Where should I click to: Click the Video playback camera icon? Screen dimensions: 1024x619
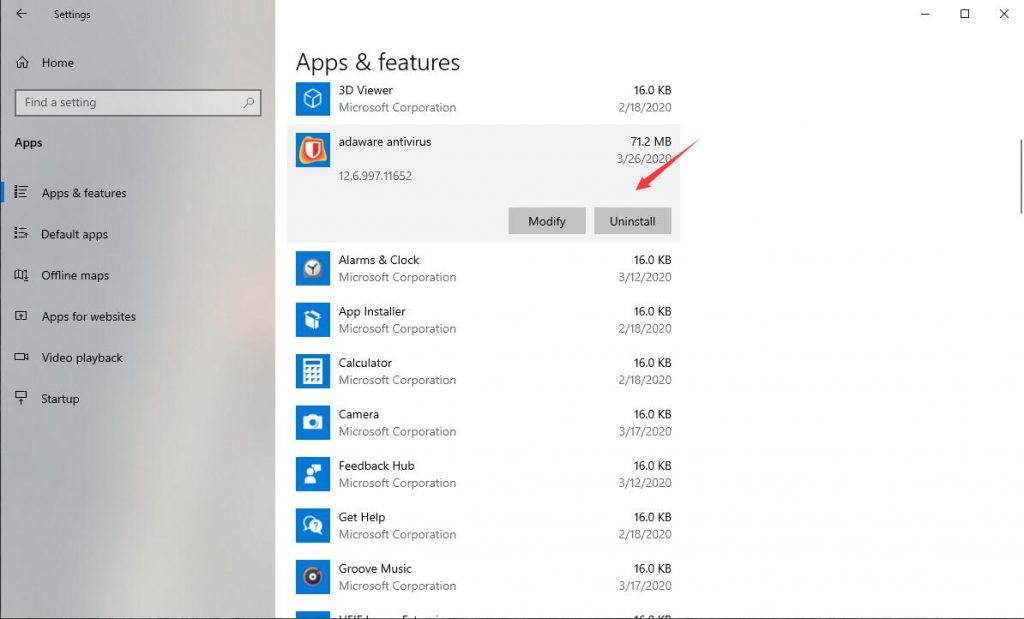tap(21, 357)
